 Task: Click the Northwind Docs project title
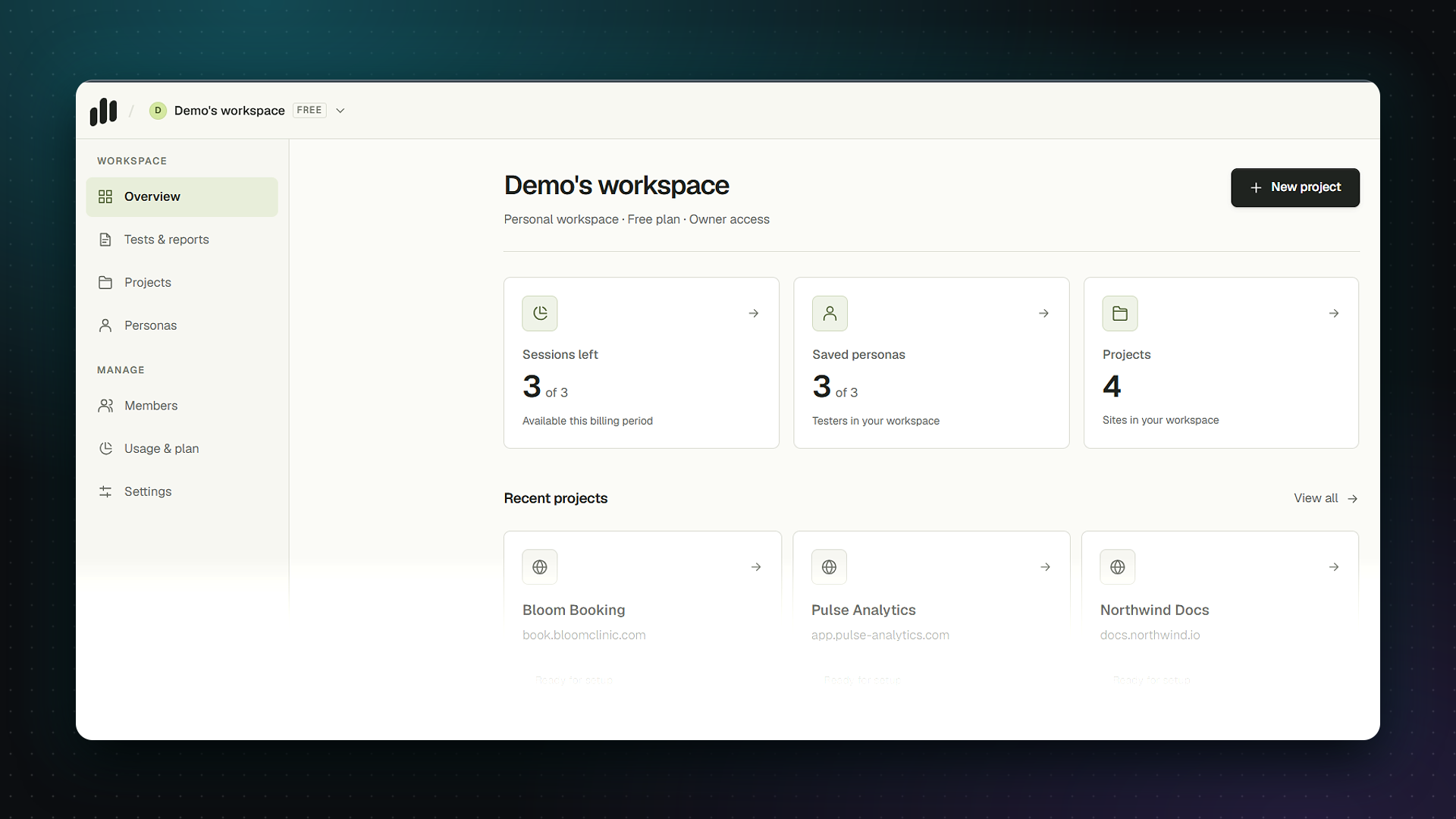point(1154,610)
